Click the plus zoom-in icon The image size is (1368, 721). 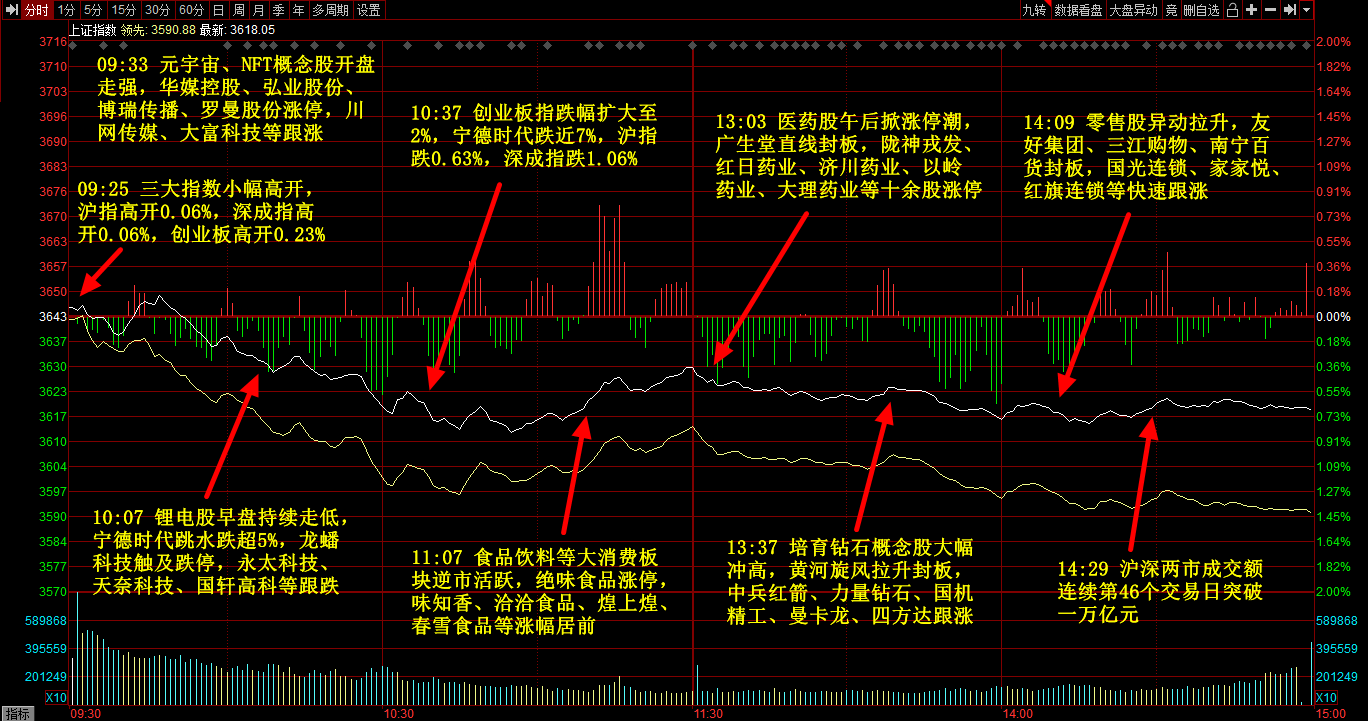coord(1251,10)
